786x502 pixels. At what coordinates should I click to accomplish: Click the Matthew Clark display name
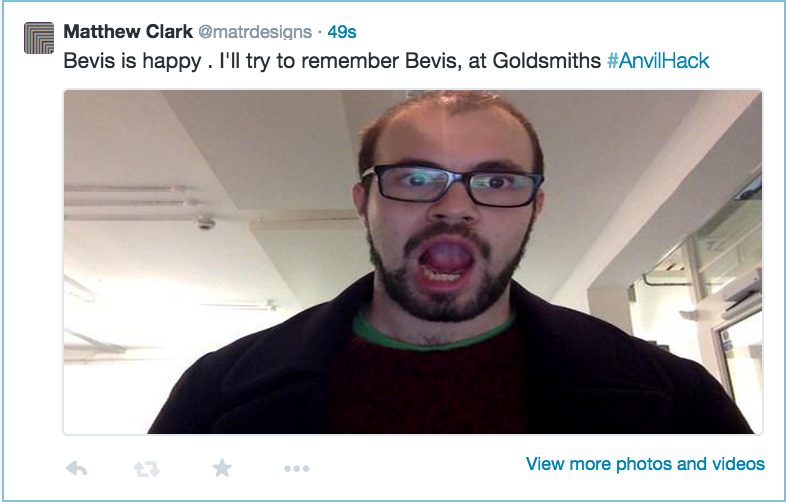(x=128, y=32)
